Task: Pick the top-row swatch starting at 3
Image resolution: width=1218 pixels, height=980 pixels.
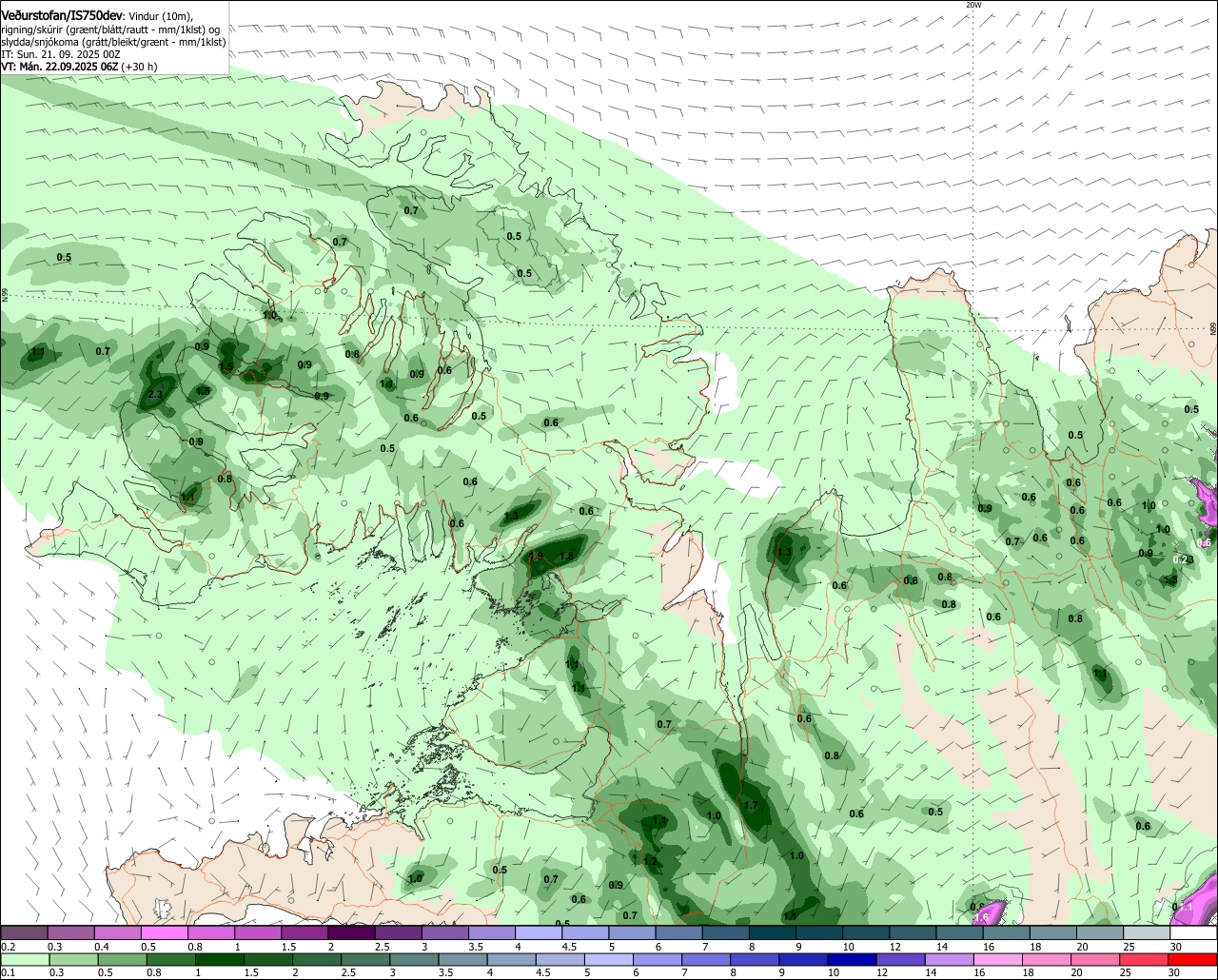Action: point(444,932)
